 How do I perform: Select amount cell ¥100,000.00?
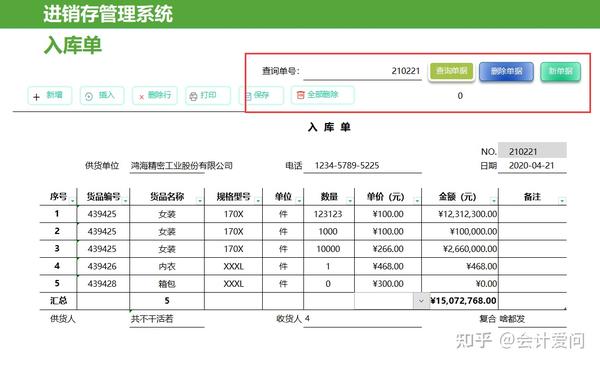point(460,231)
